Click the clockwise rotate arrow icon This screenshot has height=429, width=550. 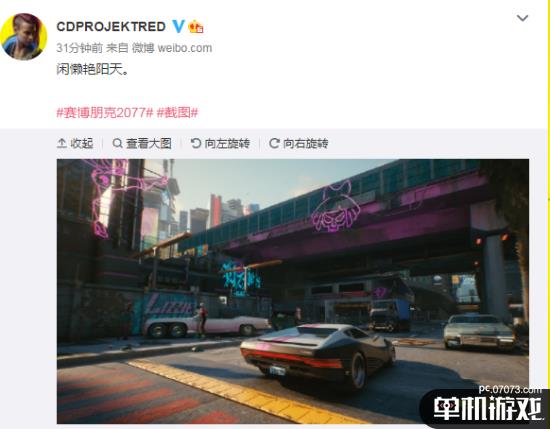(x=274, y=143)
